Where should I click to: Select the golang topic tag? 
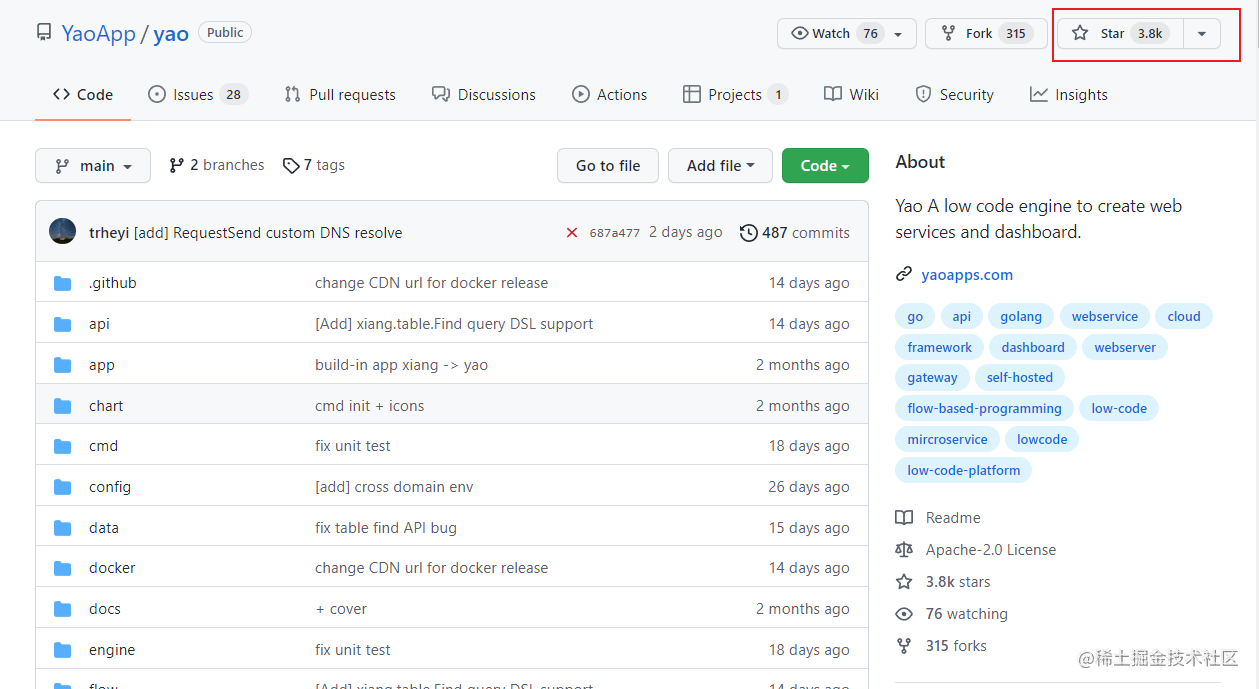tap(1021, 317)
